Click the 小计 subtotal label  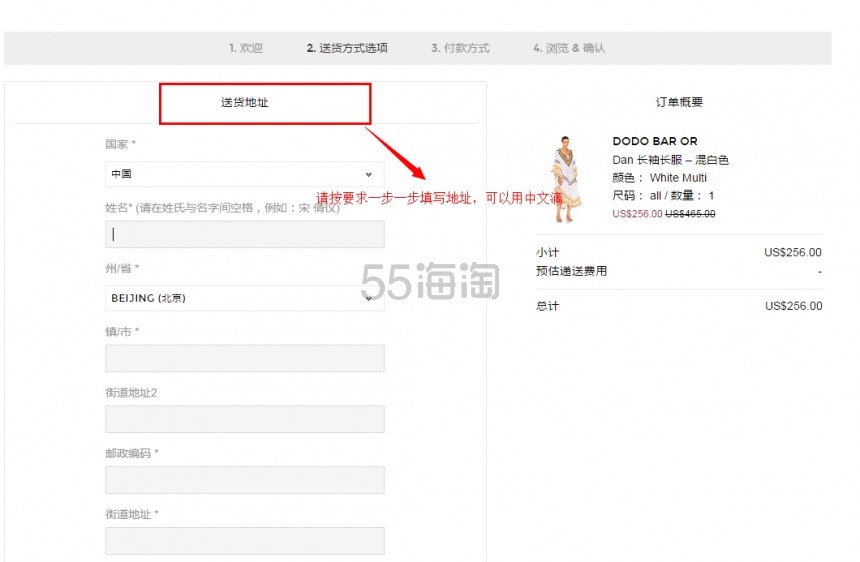click(547, 252)
